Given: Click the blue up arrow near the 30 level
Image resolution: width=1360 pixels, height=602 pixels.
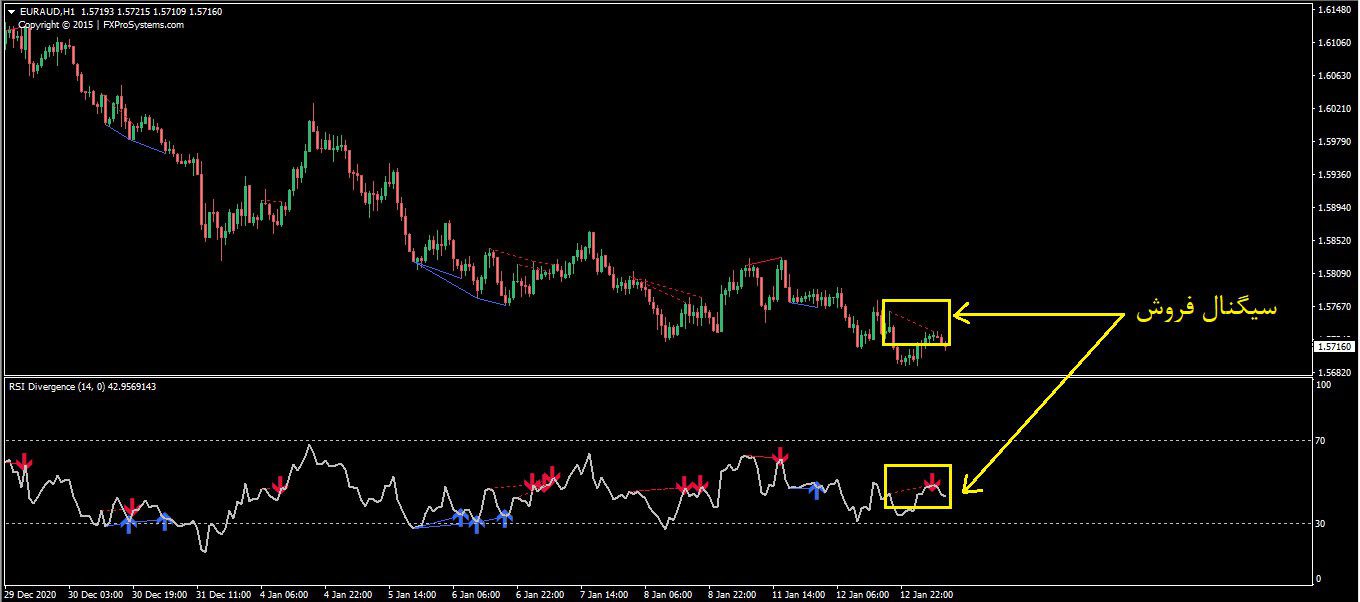Looking at the screenshot, I should click(x=502, y=518).
